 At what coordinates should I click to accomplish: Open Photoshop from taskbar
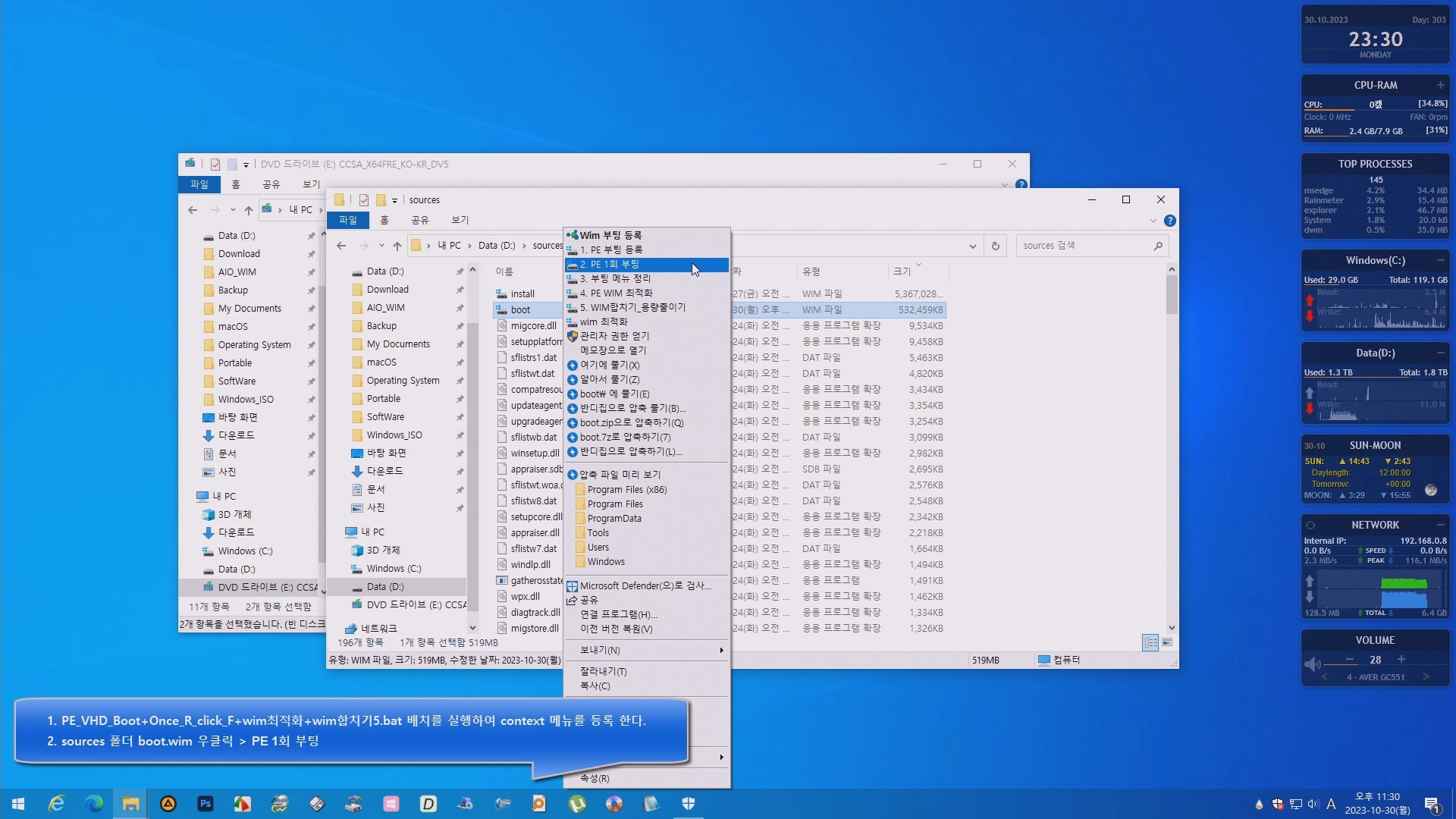[205, 804]
